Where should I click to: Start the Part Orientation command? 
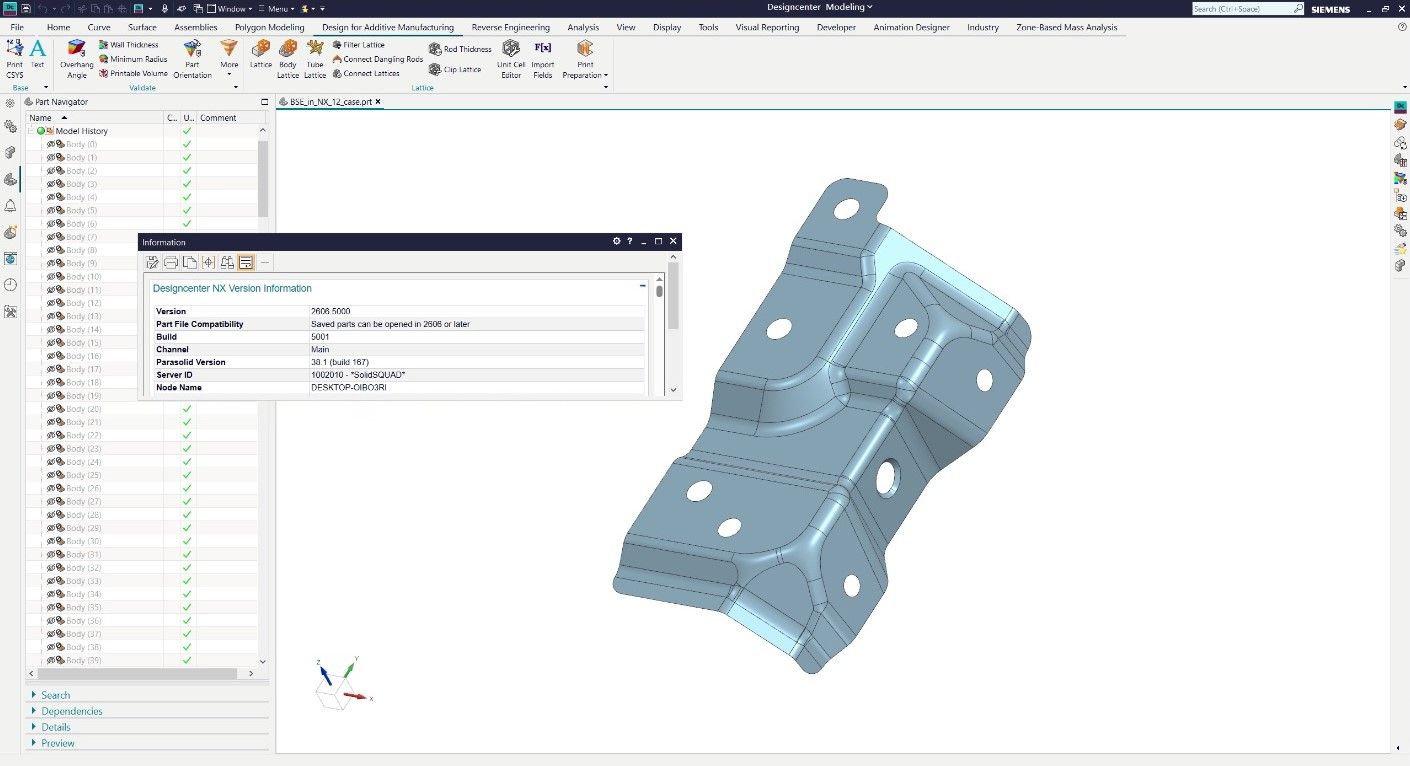[x=192, y=58]
